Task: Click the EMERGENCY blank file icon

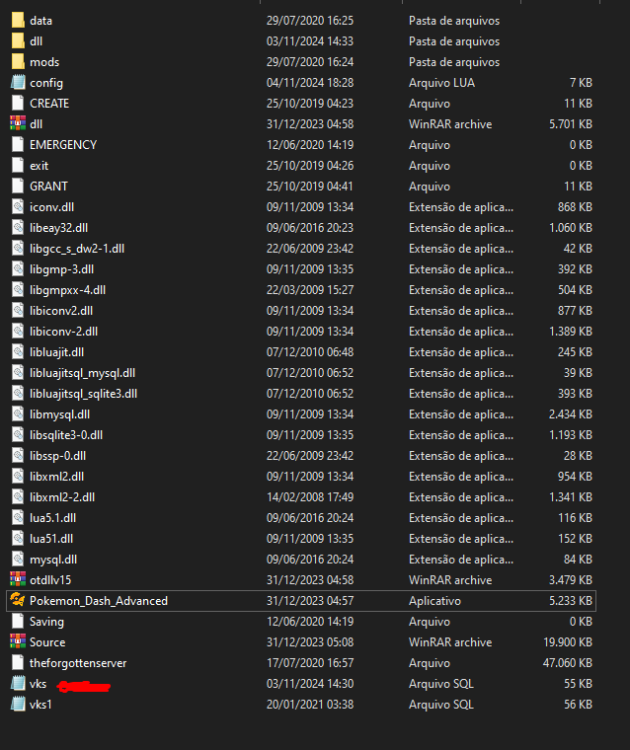Action: [x=18, y=145]
